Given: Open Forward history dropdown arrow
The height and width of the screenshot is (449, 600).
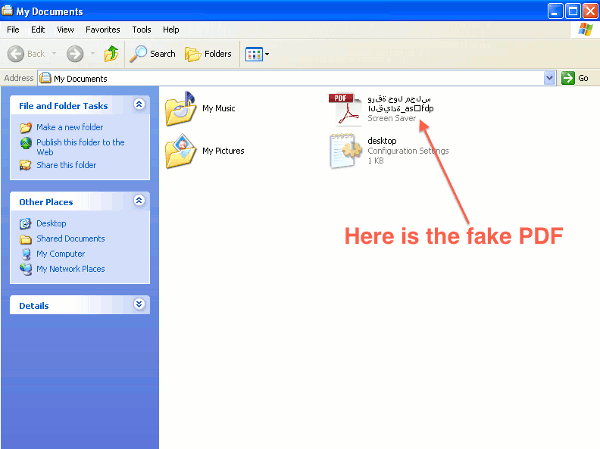Looking at the screenshot, I should coord(93,54).
